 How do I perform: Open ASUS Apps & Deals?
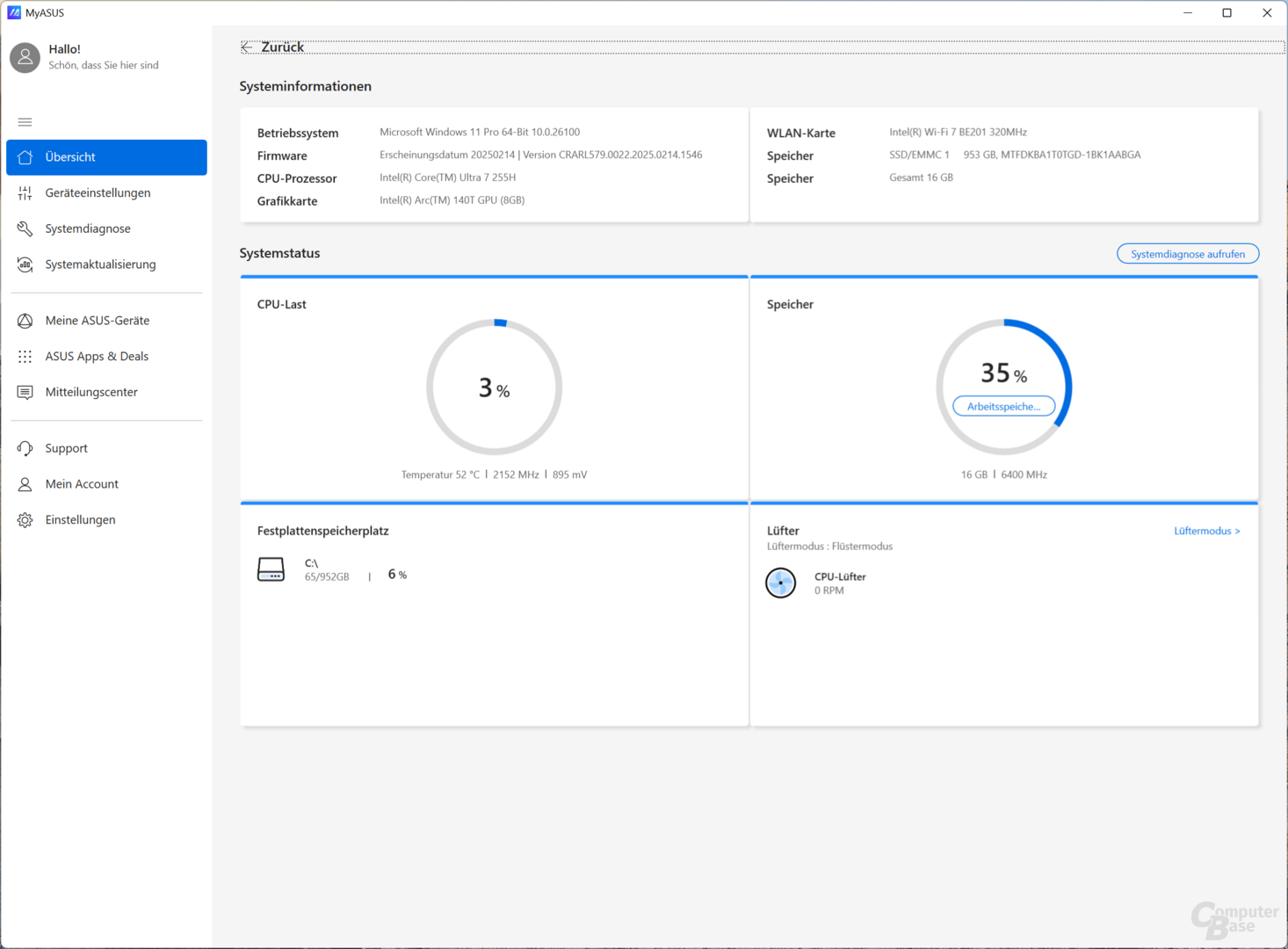(x=106, y=357)
